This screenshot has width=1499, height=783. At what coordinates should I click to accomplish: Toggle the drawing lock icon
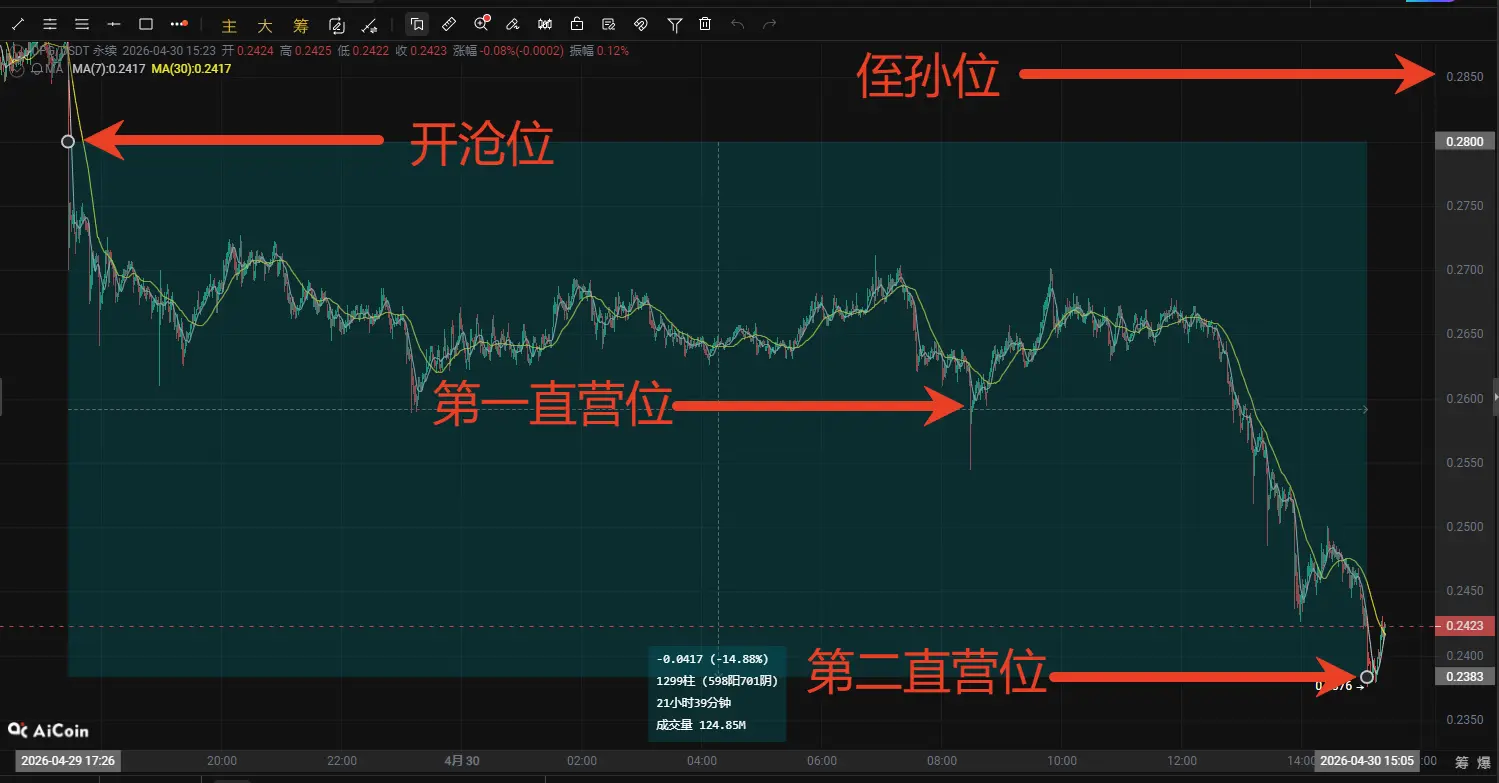577,24
